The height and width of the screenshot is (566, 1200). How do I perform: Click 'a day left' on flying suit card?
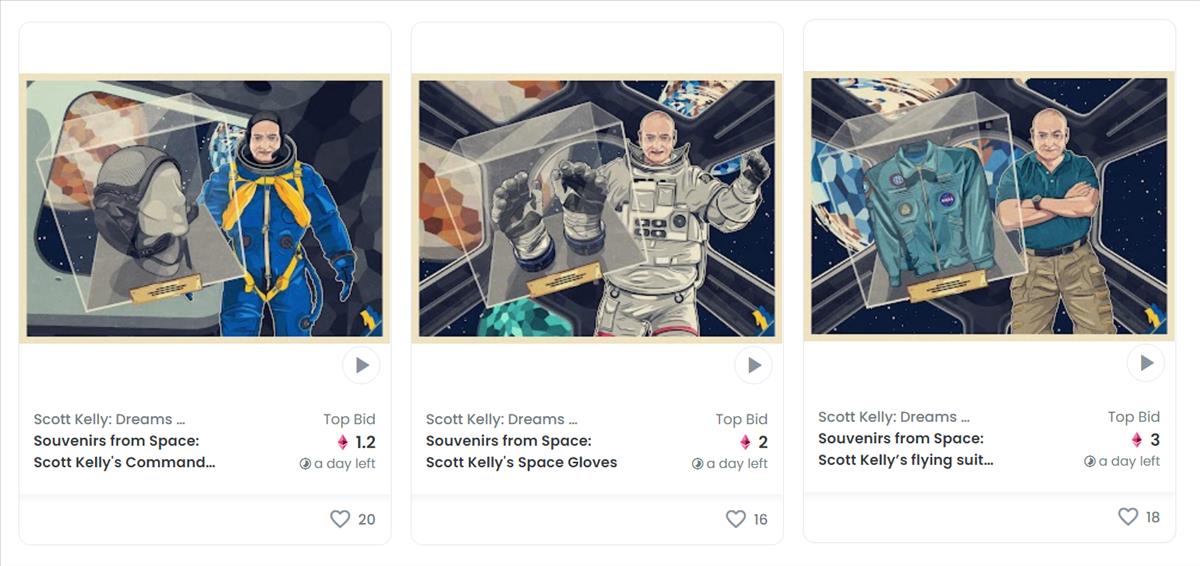pos(1129,461)
